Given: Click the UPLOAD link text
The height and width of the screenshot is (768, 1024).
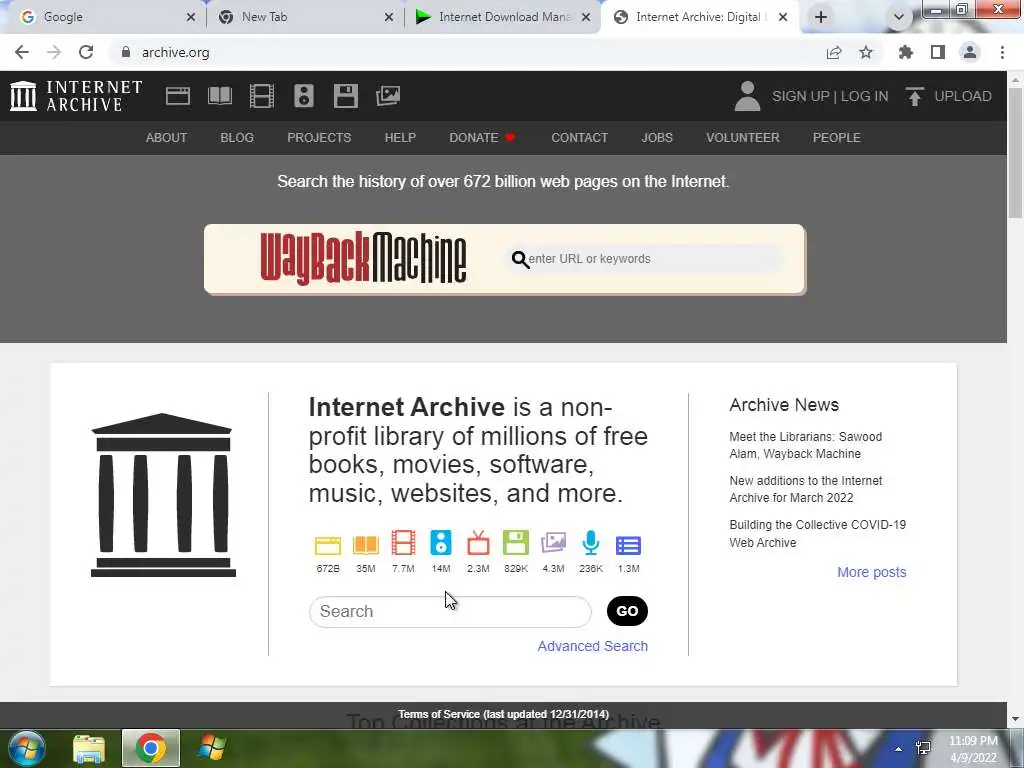Looking at the screenshot, I should (963, 96).
